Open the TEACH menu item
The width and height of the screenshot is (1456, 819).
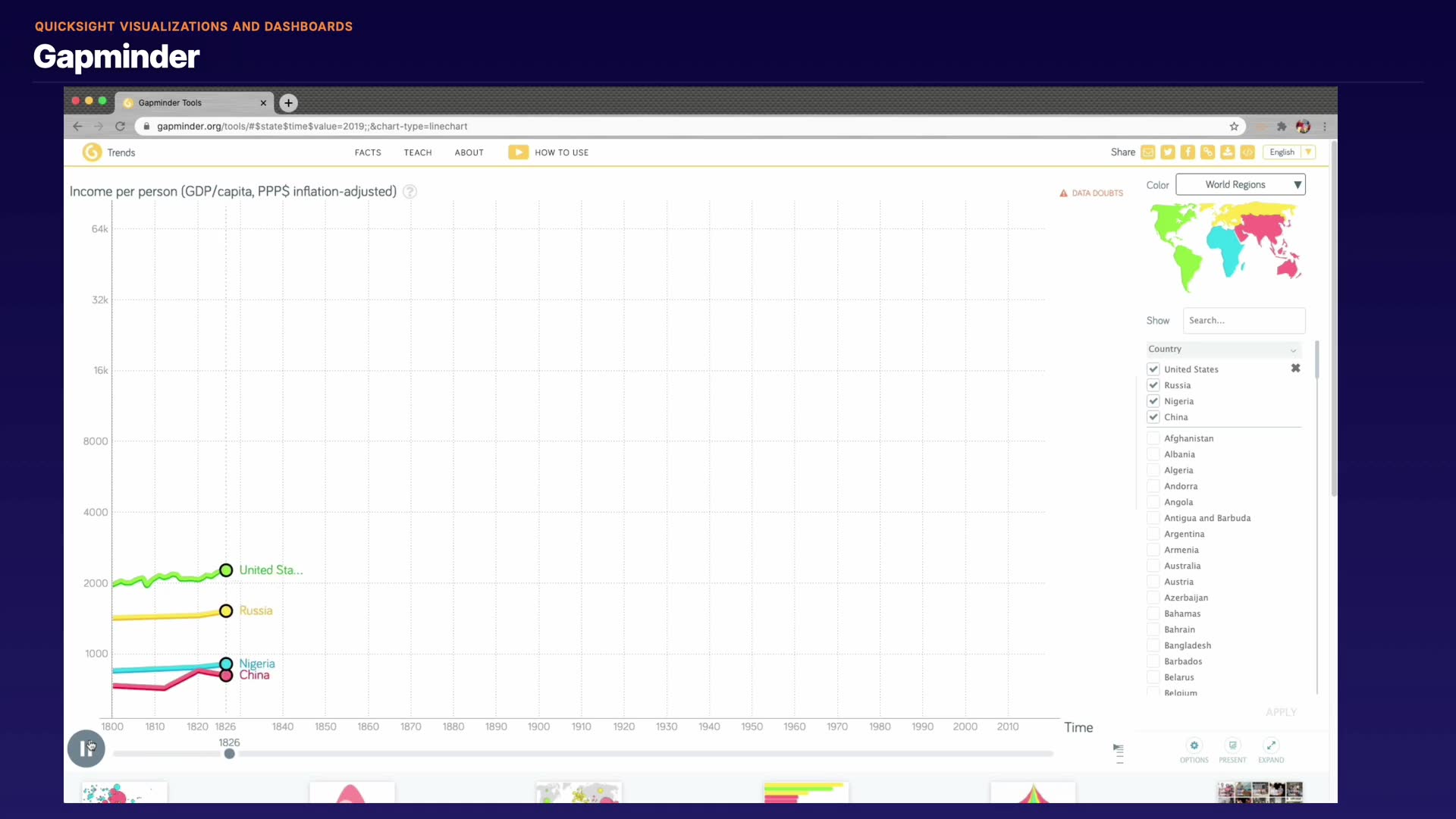[x=417, y=152]
